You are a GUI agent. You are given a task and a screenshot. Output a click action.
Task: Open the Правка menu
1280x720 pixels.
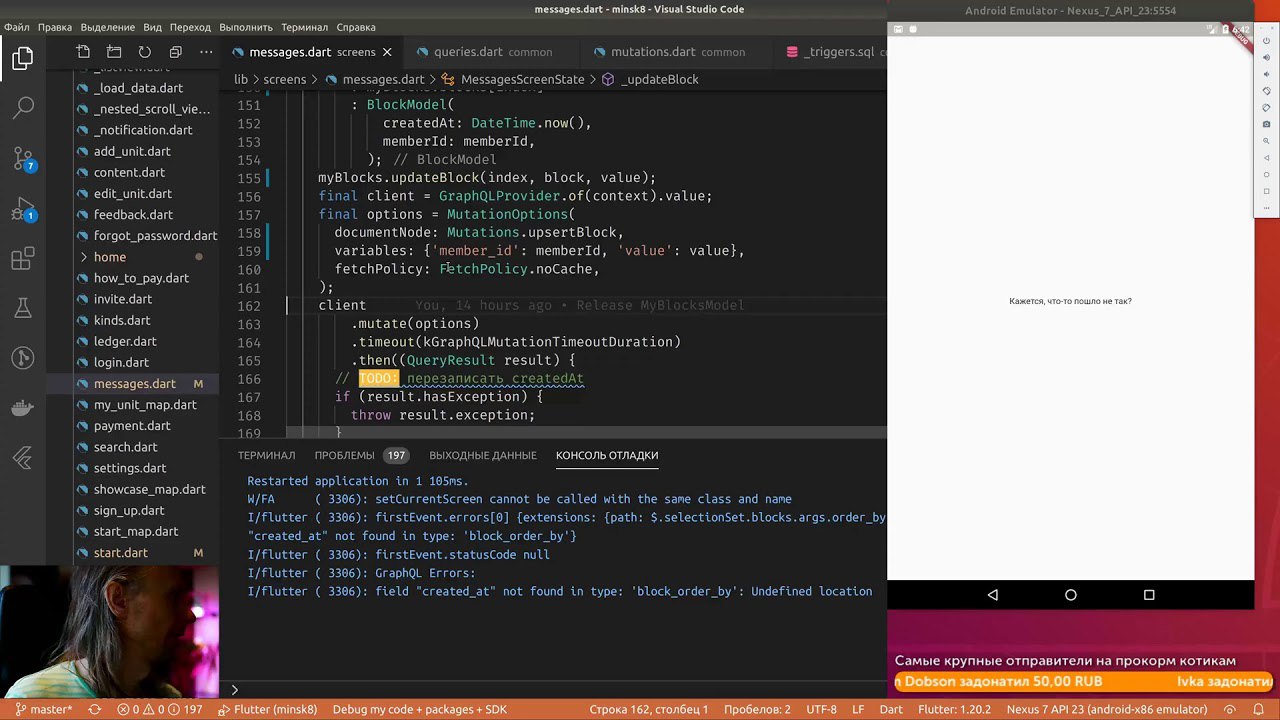tap(55, 27)
